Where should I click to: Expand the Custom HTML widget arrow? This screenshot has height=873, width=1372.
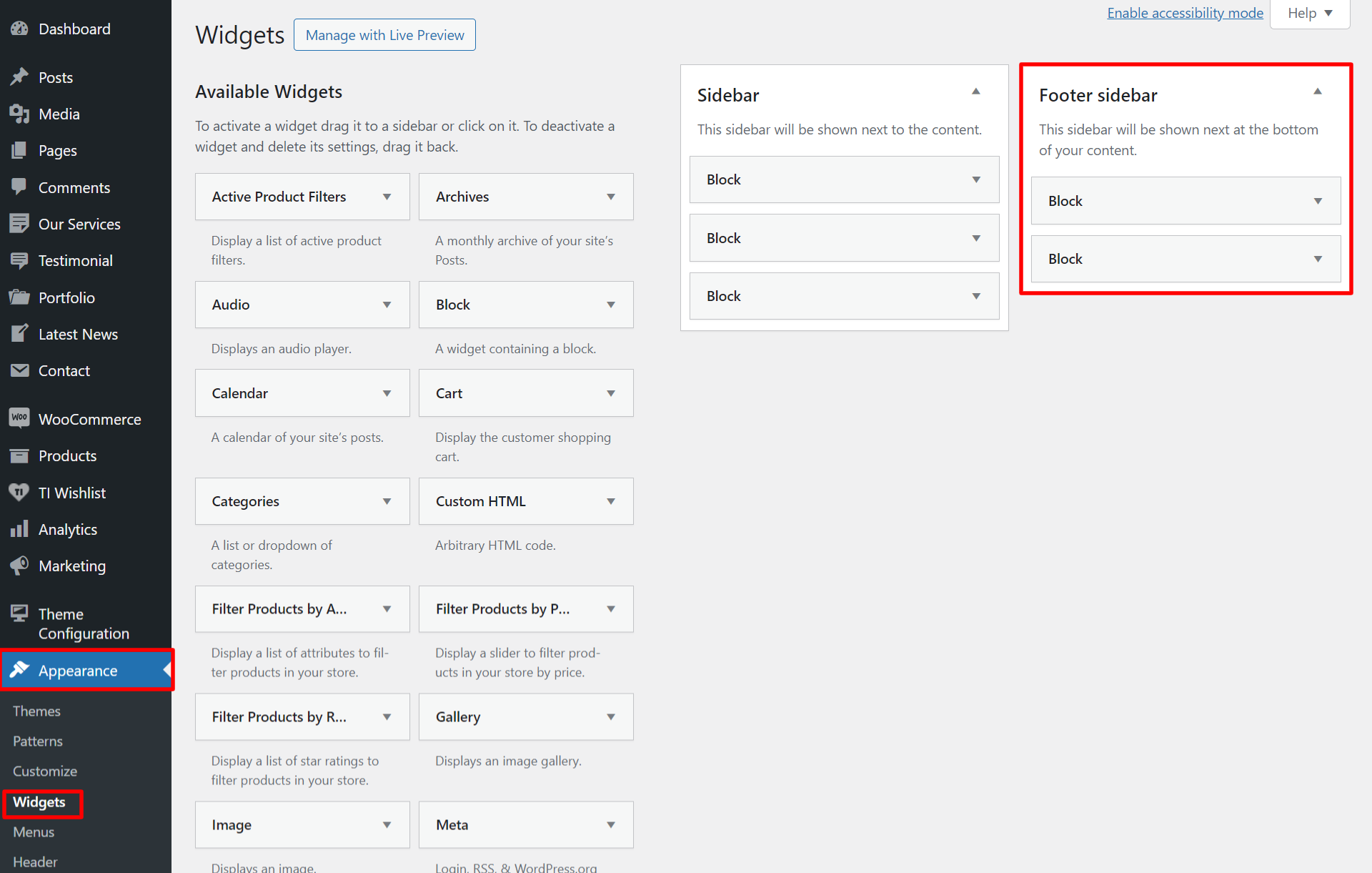pos(611,501)
